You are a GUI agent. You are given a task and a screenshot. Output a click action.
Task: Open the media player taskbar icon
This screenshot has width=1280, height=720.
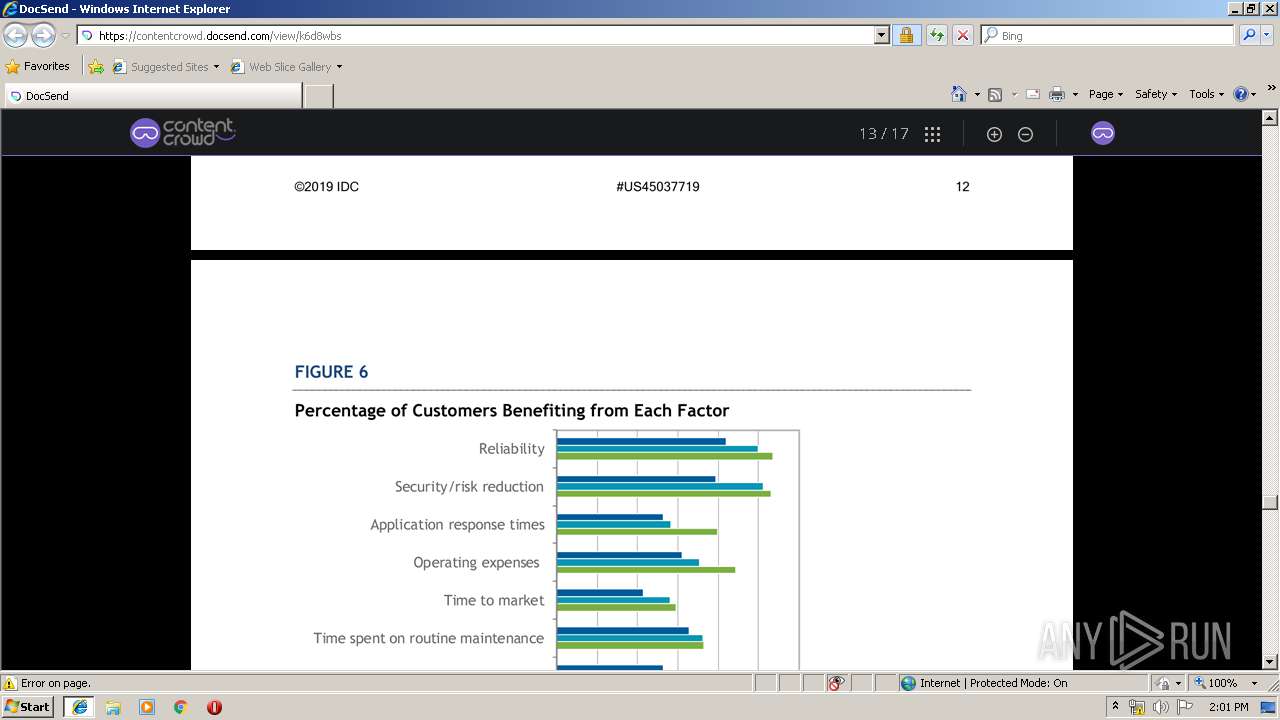click(147, 707)
